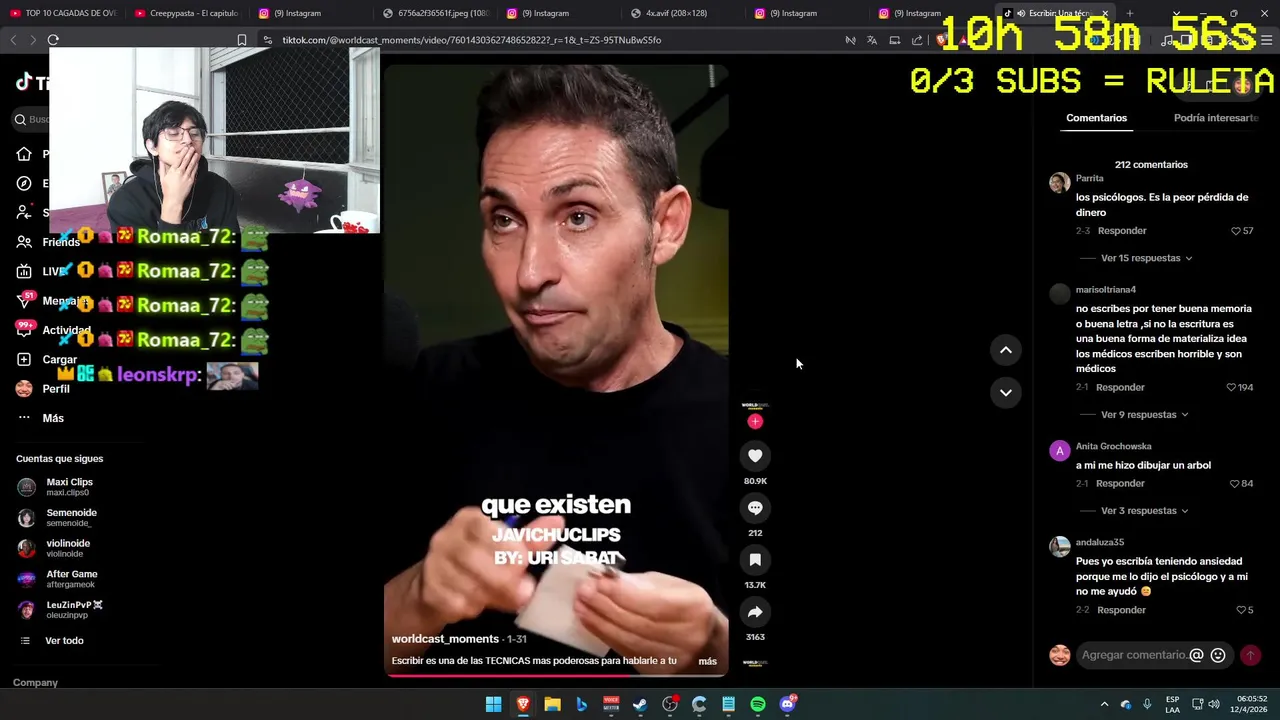Open the TOP 10 CAGADAS browser tab
Viewport: 1280px width, 720px height.
pos(62,13)
